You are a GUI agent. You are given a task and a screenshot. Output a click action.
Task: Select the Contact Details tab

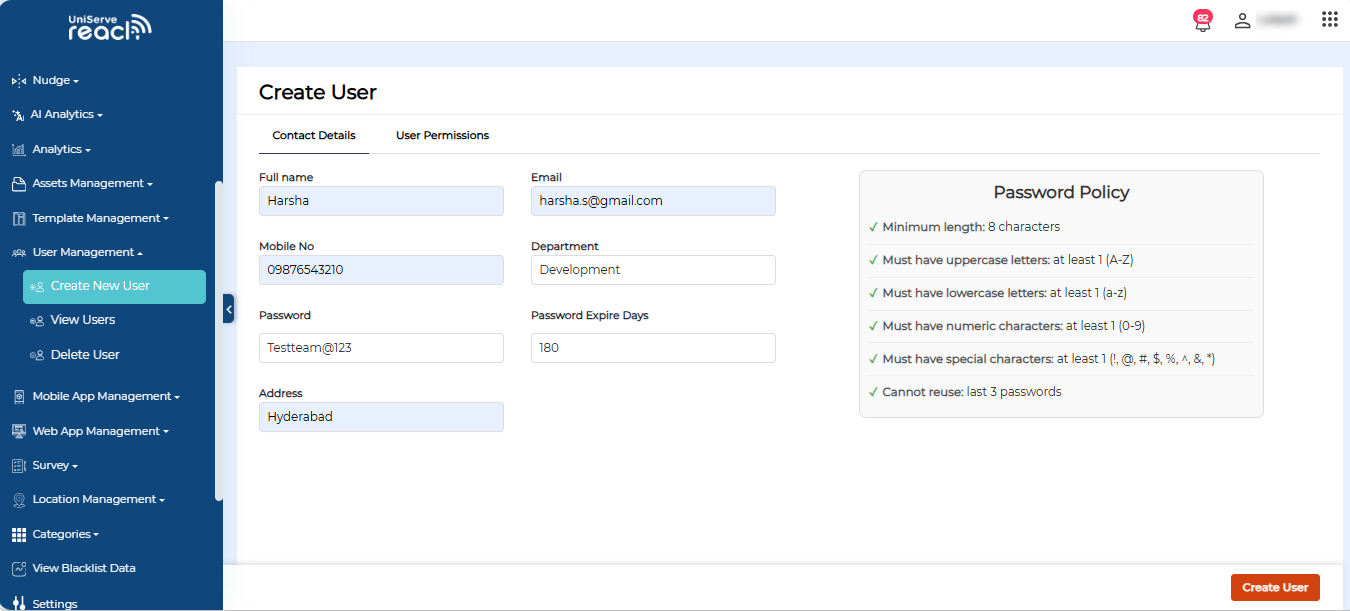(314, 135)
